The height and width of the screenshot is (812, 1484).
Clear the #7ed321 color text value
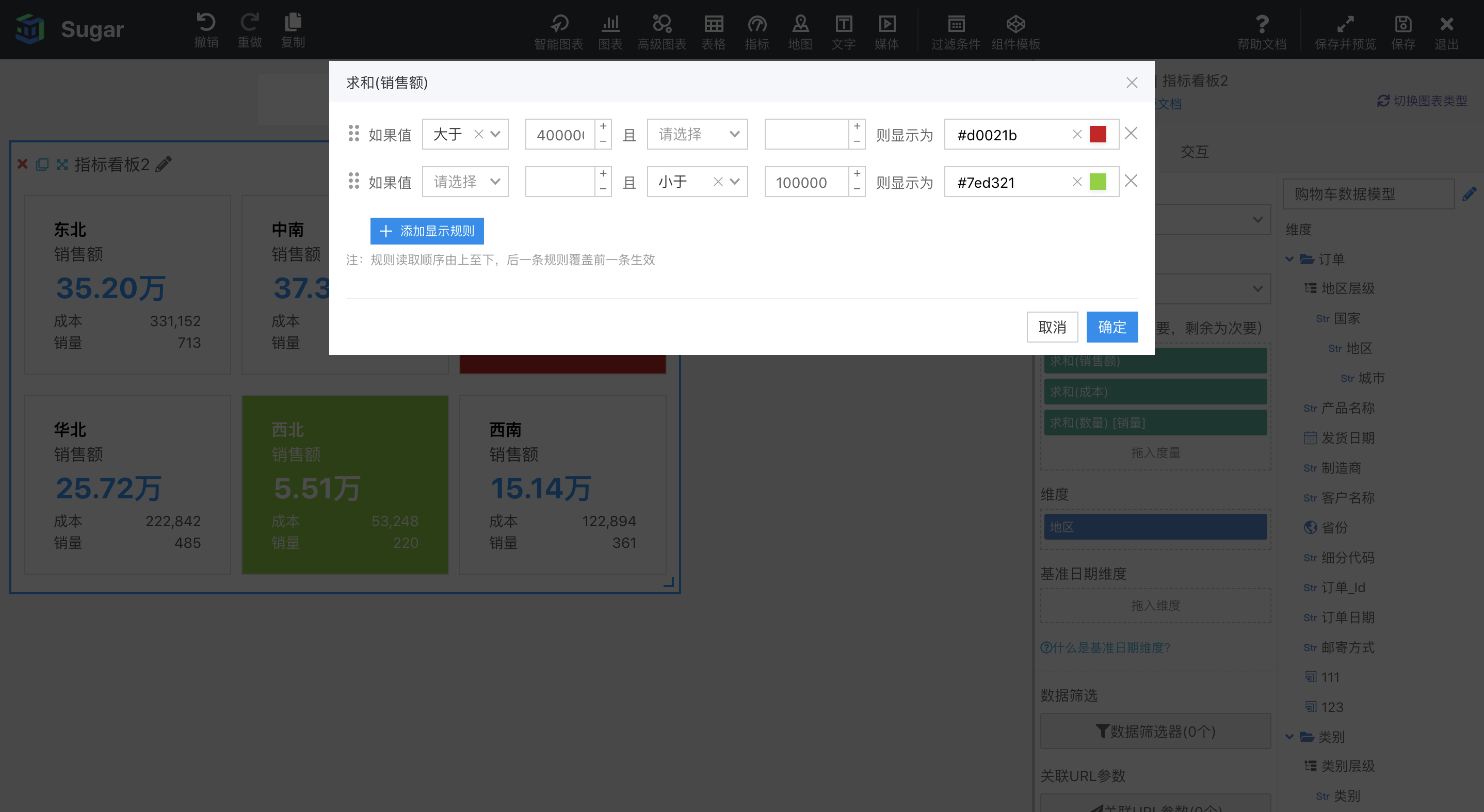point(1077,182)
